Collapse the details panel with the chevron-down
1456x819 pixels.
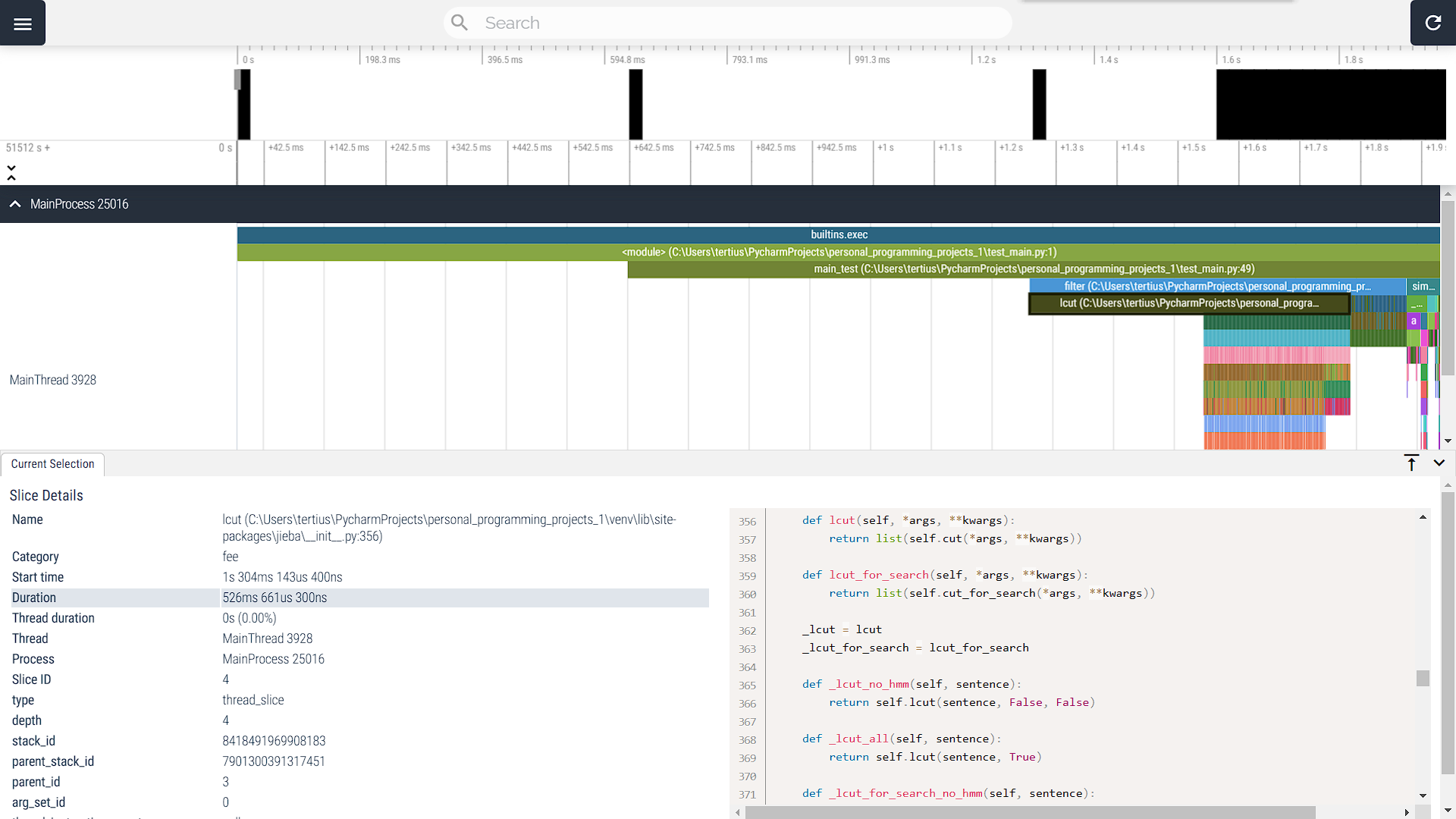click(x=1439, y=463)
